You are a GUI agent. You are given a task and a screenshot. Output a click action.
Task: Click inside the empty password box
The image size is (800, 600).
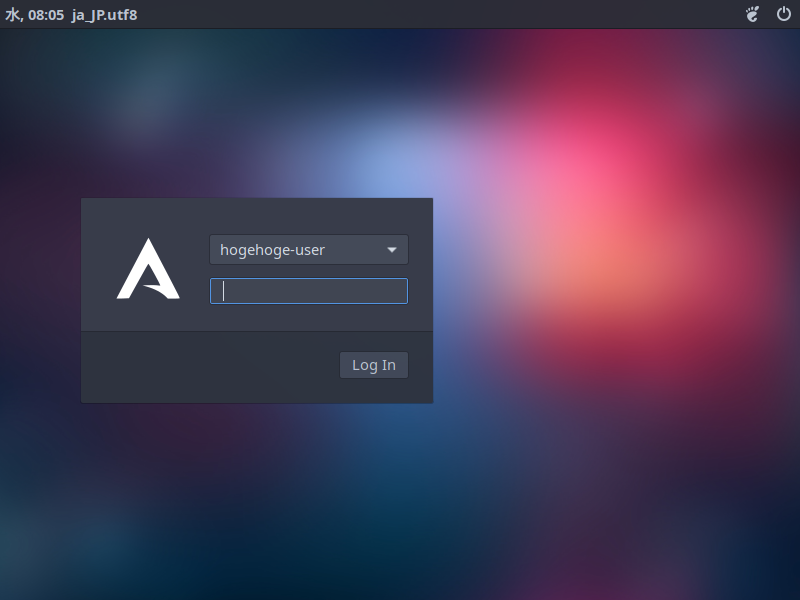[308, 290]
